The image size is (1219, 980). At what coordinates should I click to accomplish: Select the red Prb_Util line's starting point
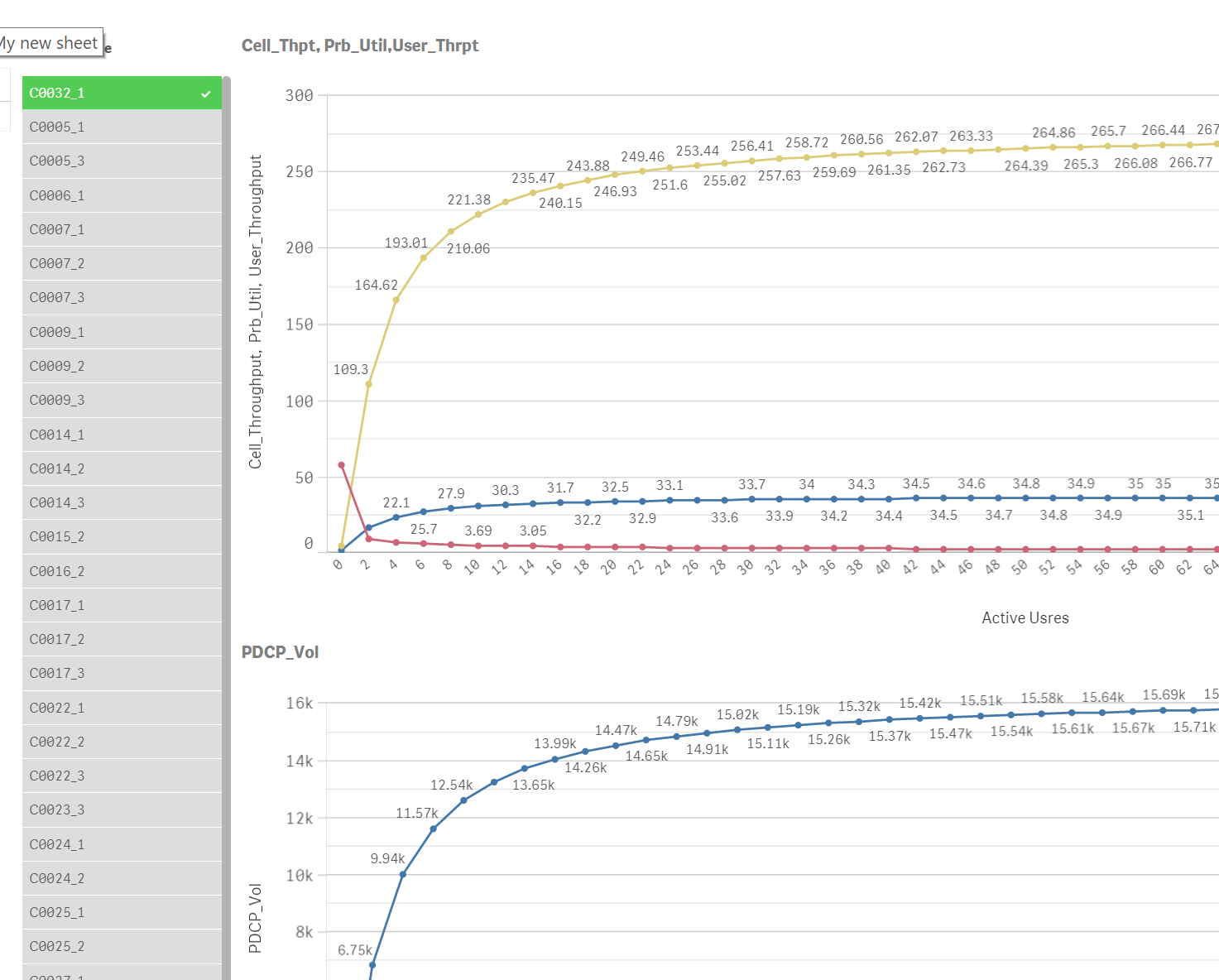click(x=341, y=464)
